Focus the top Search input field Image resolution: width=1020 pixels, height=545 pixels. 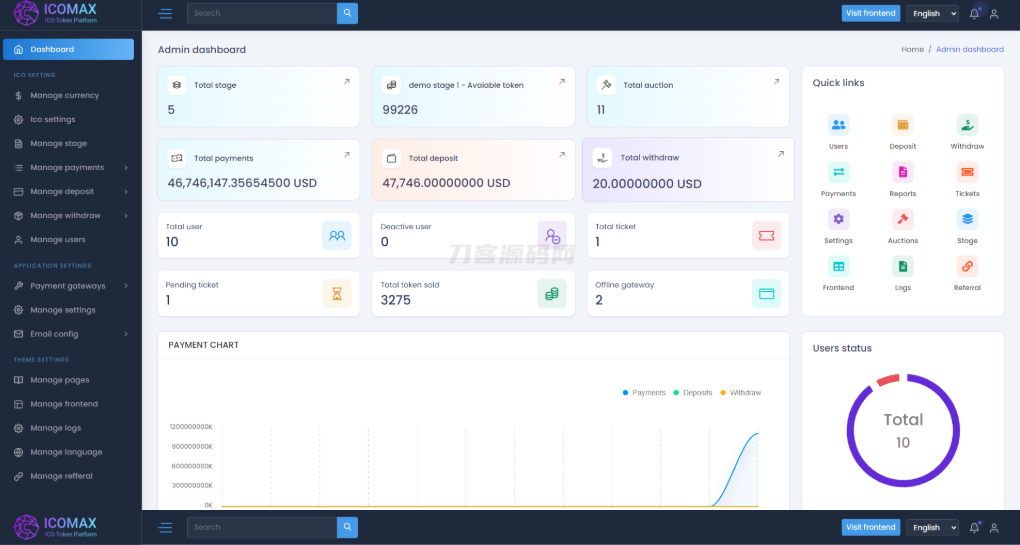coord(262,13)
